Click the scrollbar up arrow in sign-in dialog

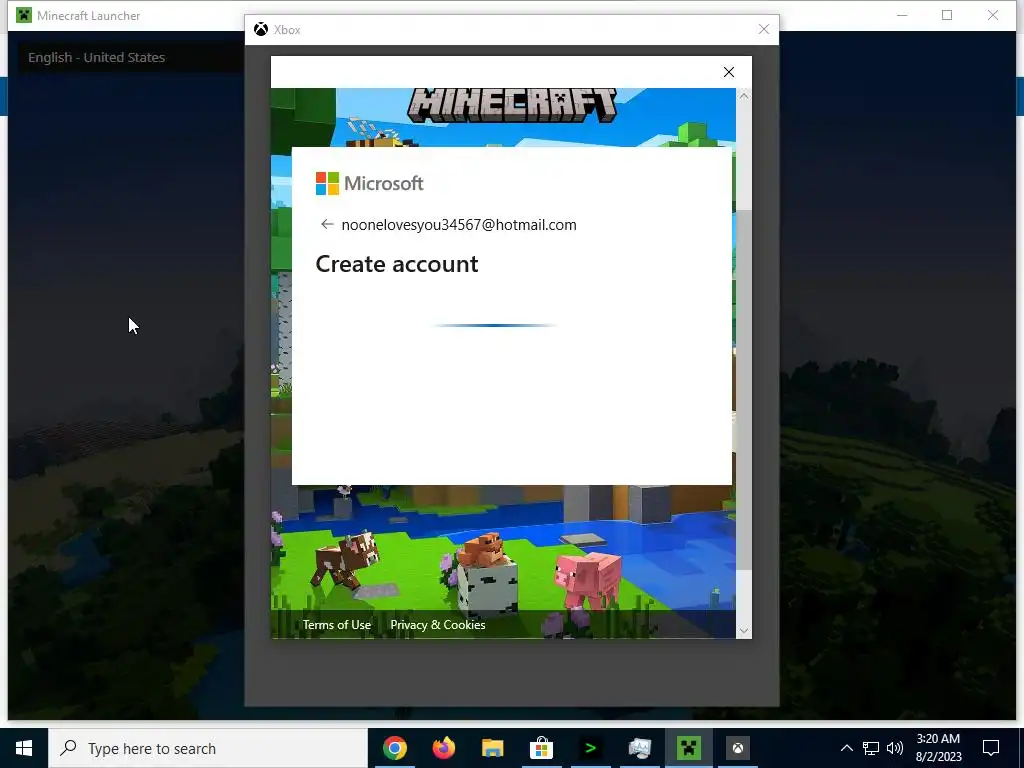(743, 96)
